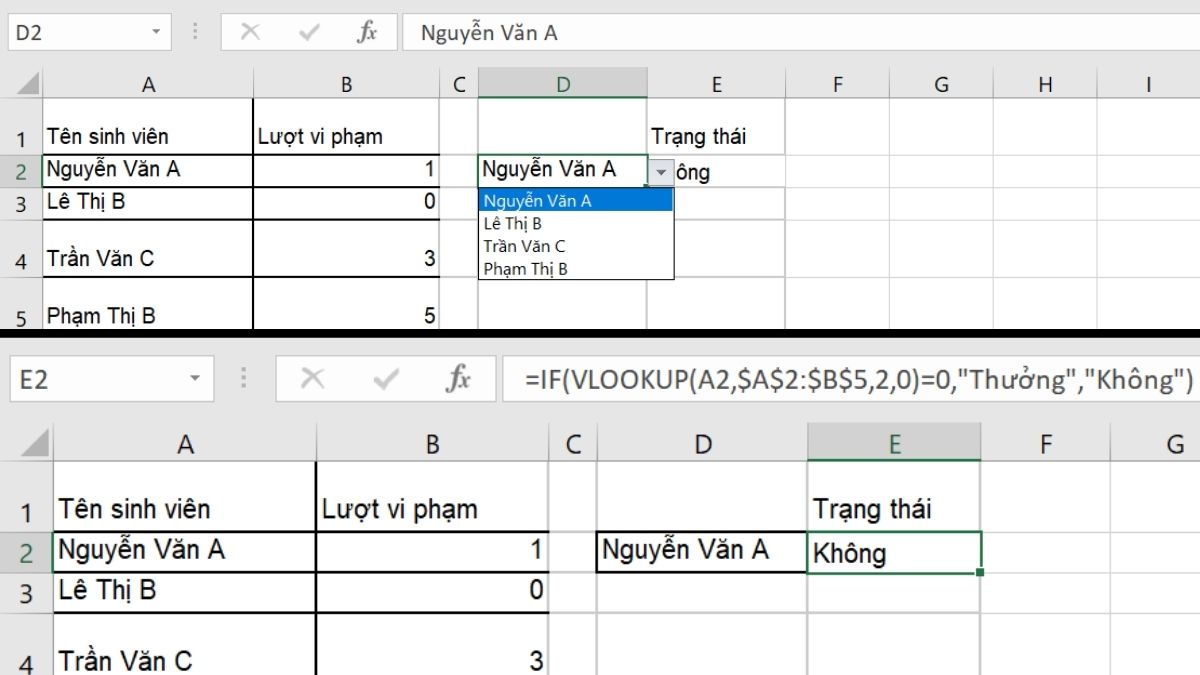Screen dimensions: 1200x675
Task: Click cell A2 Nguyễn Văn A in top sheet
Action: coord(148,171)
